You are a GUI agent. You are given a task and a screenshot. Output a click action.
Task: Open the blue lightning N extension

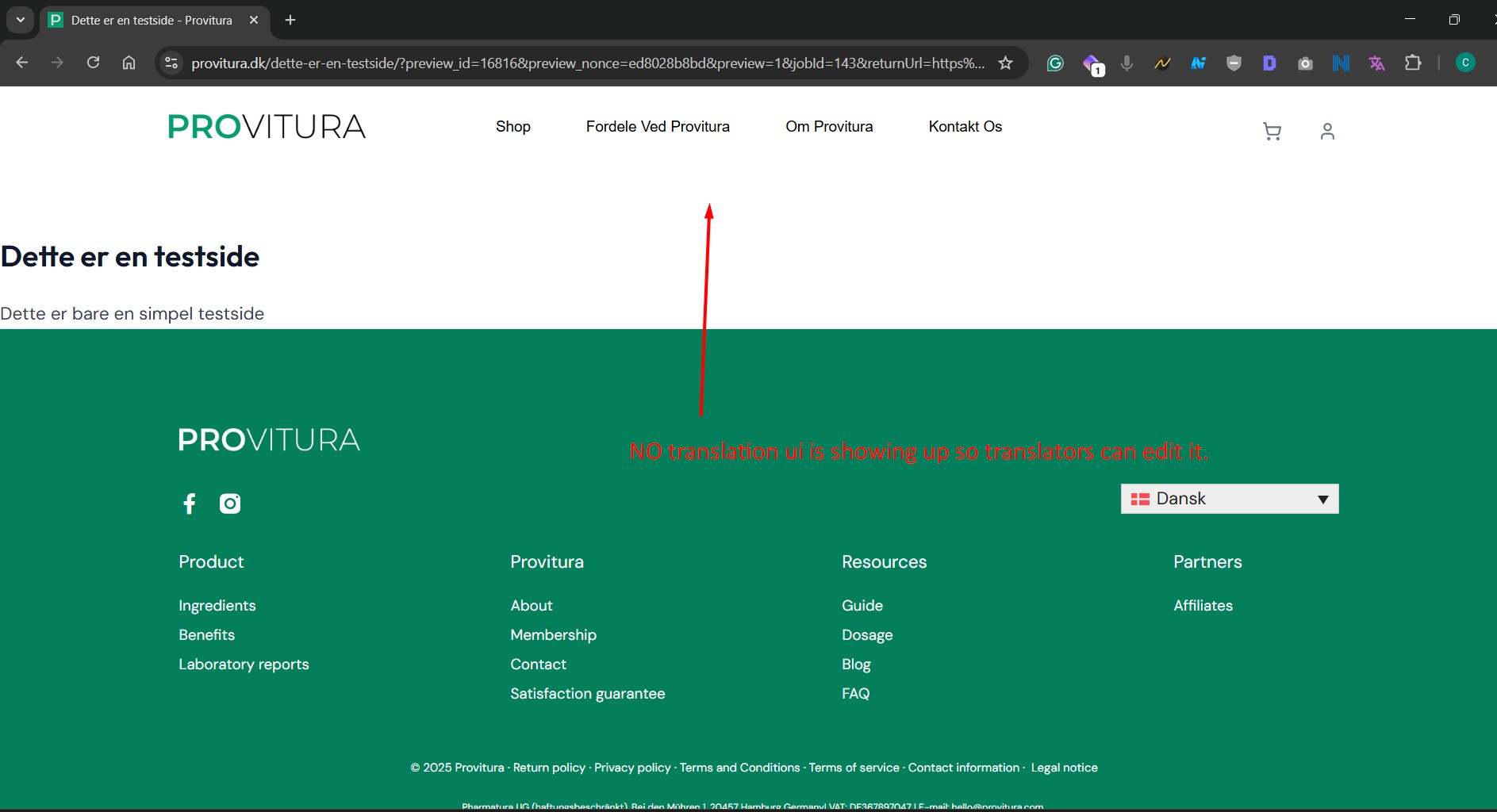tap(1198, 63)
